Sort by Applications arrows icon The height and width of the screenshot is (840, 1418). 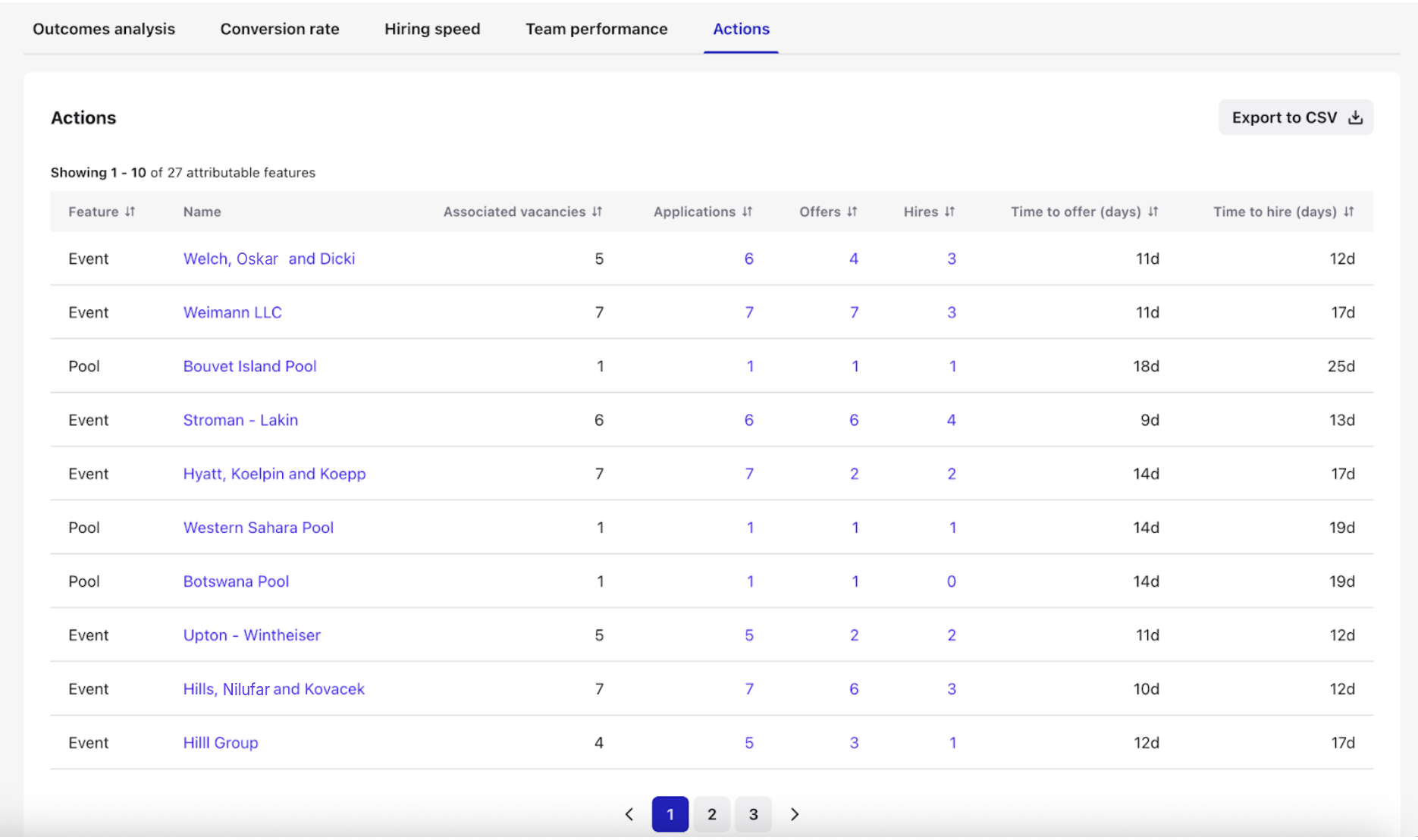click(748, 212)
